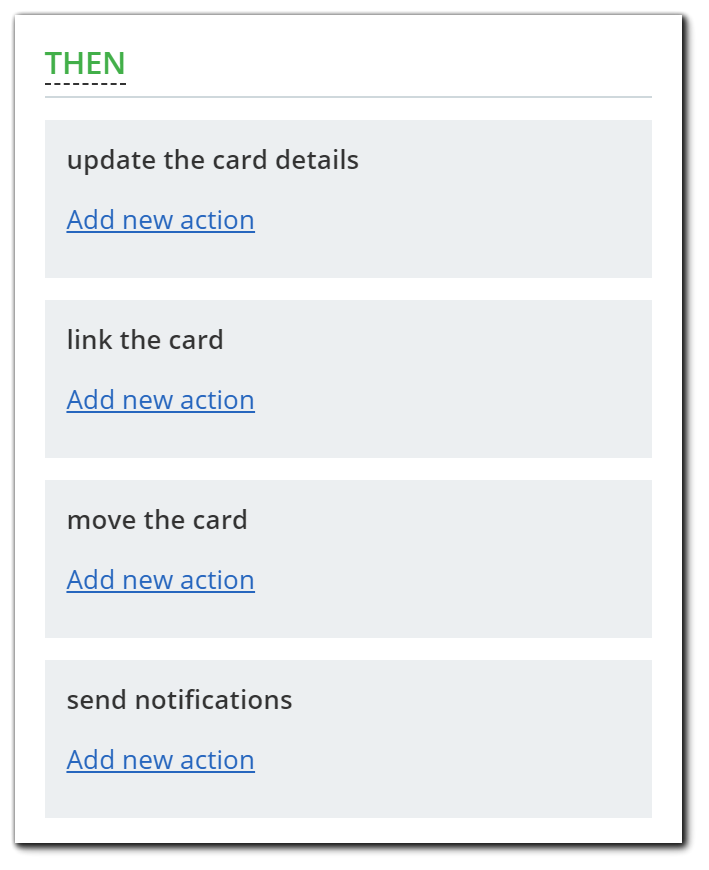Add new action under send notifications
The height and width of the screenshot is (870, 709).
[x=160, y=760]
